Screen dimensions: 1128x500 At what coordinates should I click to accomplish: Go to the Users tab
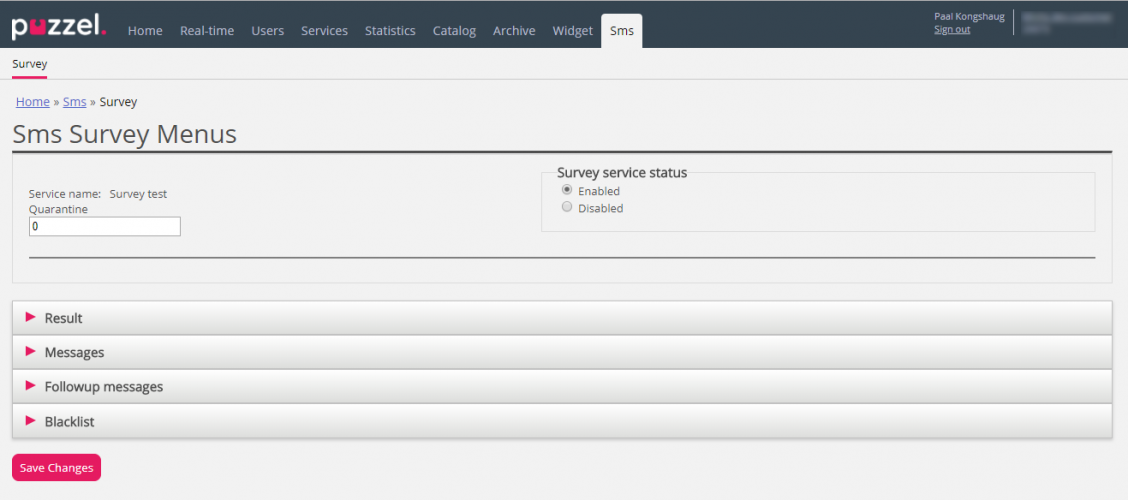pyautogui.click(x=267, y=31)
